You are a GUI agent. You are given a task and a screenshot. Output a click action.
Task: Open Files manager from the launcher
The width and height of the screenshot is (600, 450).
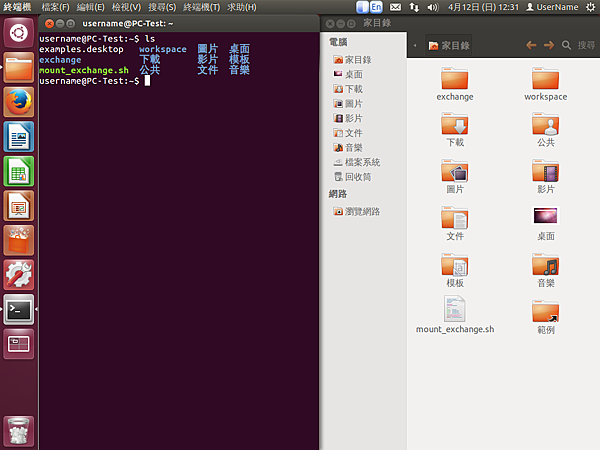(18, 68)
